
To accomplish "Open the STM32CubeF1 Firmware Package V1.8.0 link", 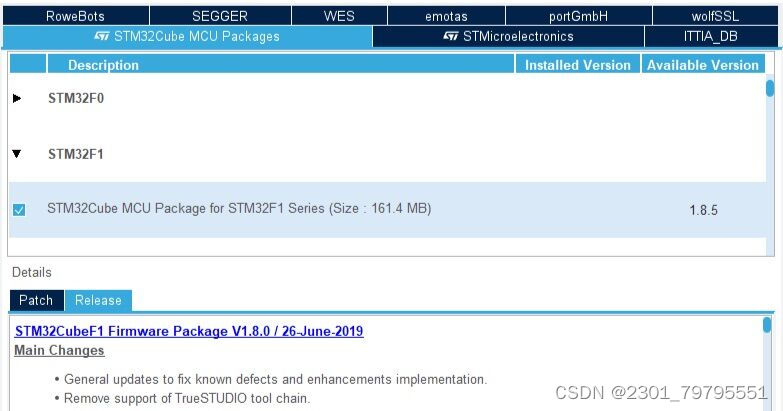I will 189,331.
